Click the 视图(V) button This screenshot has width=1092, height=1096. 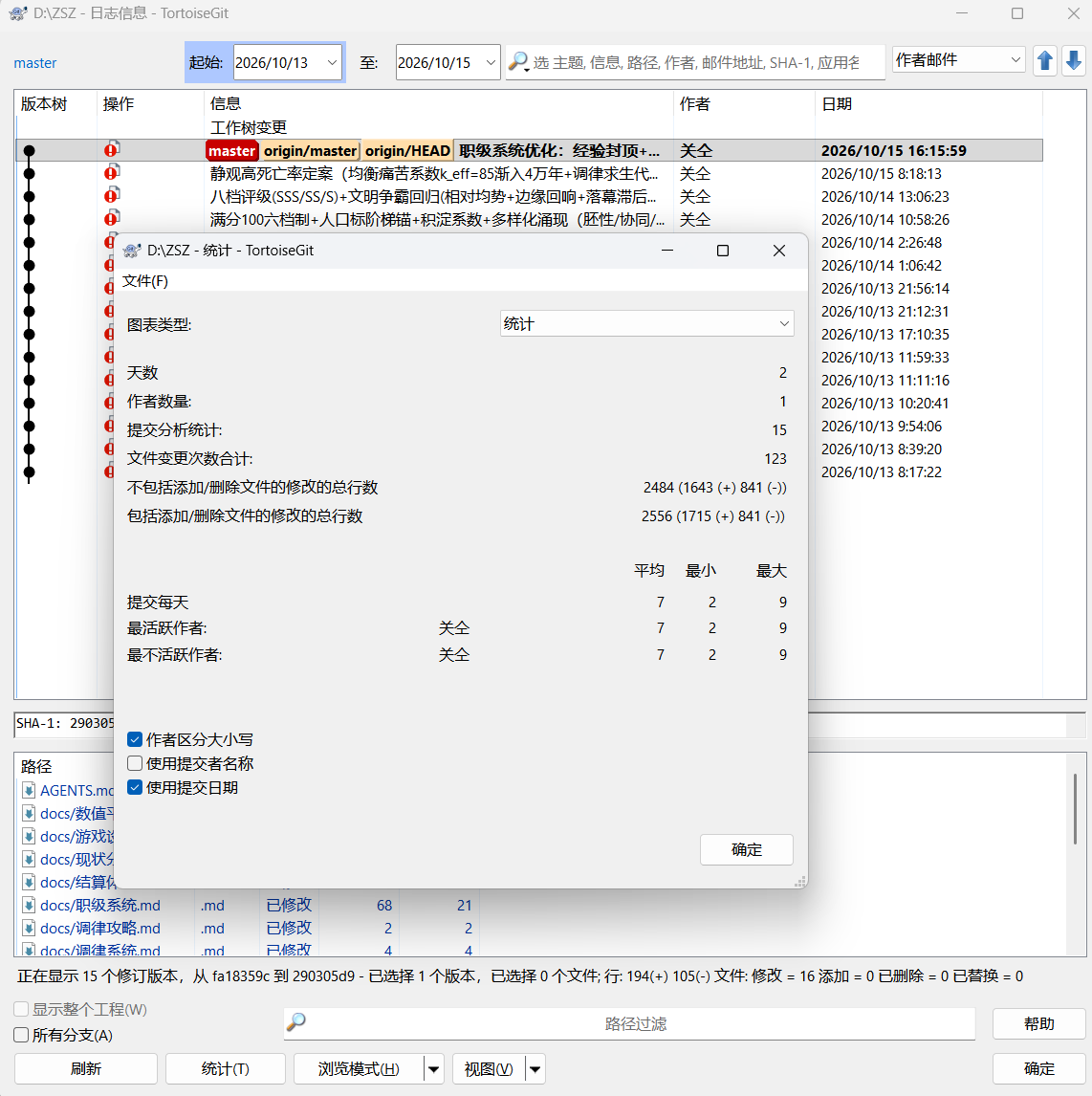click(x=489, y=1068)
